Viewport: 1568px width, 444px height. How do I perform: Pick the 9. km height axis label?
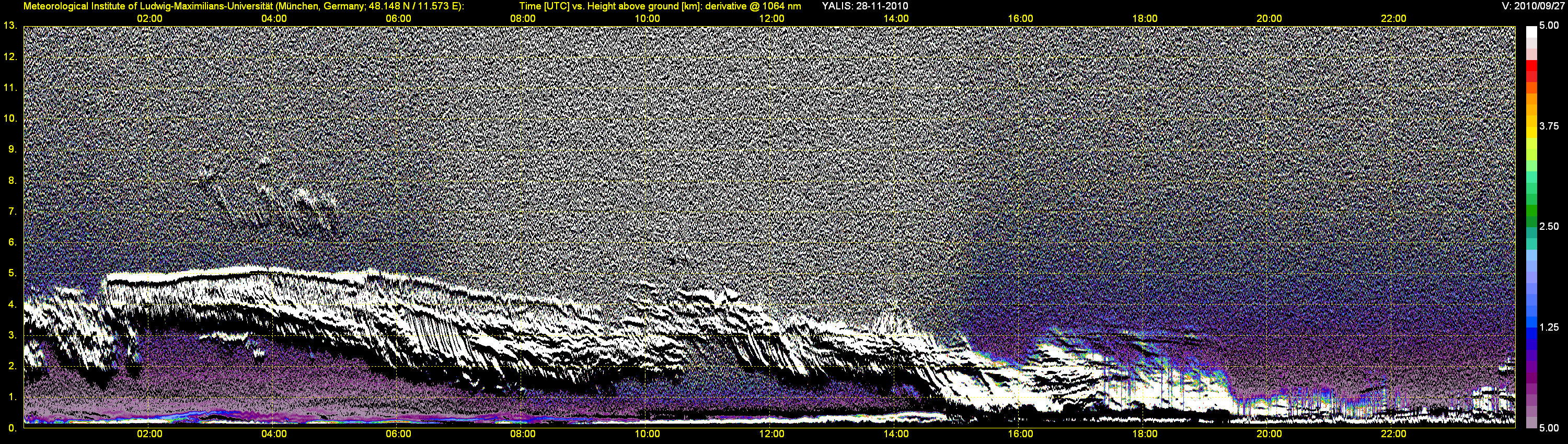pyautogui.click(x=12, y=149)
